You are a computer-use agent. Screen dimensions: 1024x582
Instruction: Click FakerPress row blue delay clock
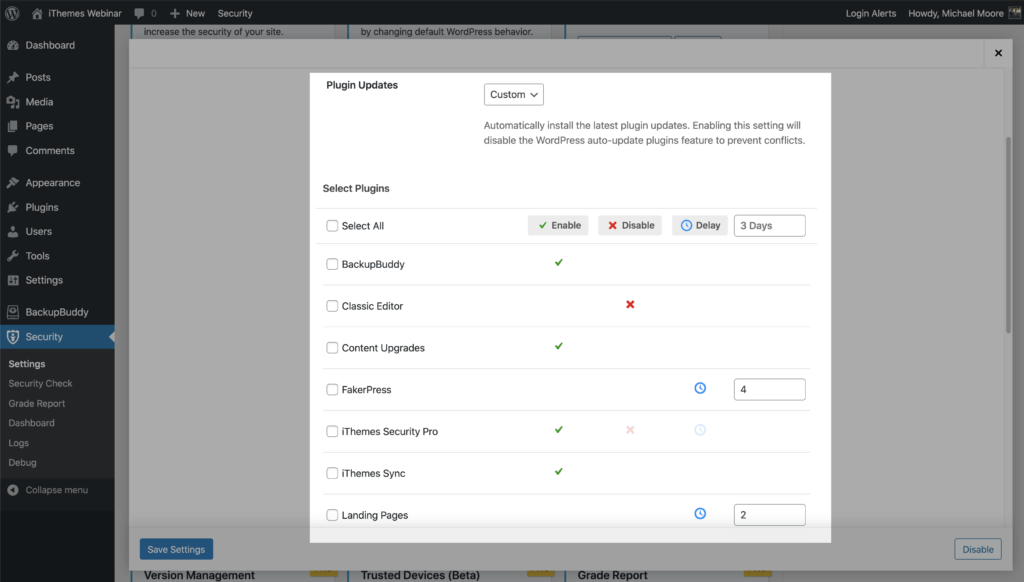tap(700, 388)
